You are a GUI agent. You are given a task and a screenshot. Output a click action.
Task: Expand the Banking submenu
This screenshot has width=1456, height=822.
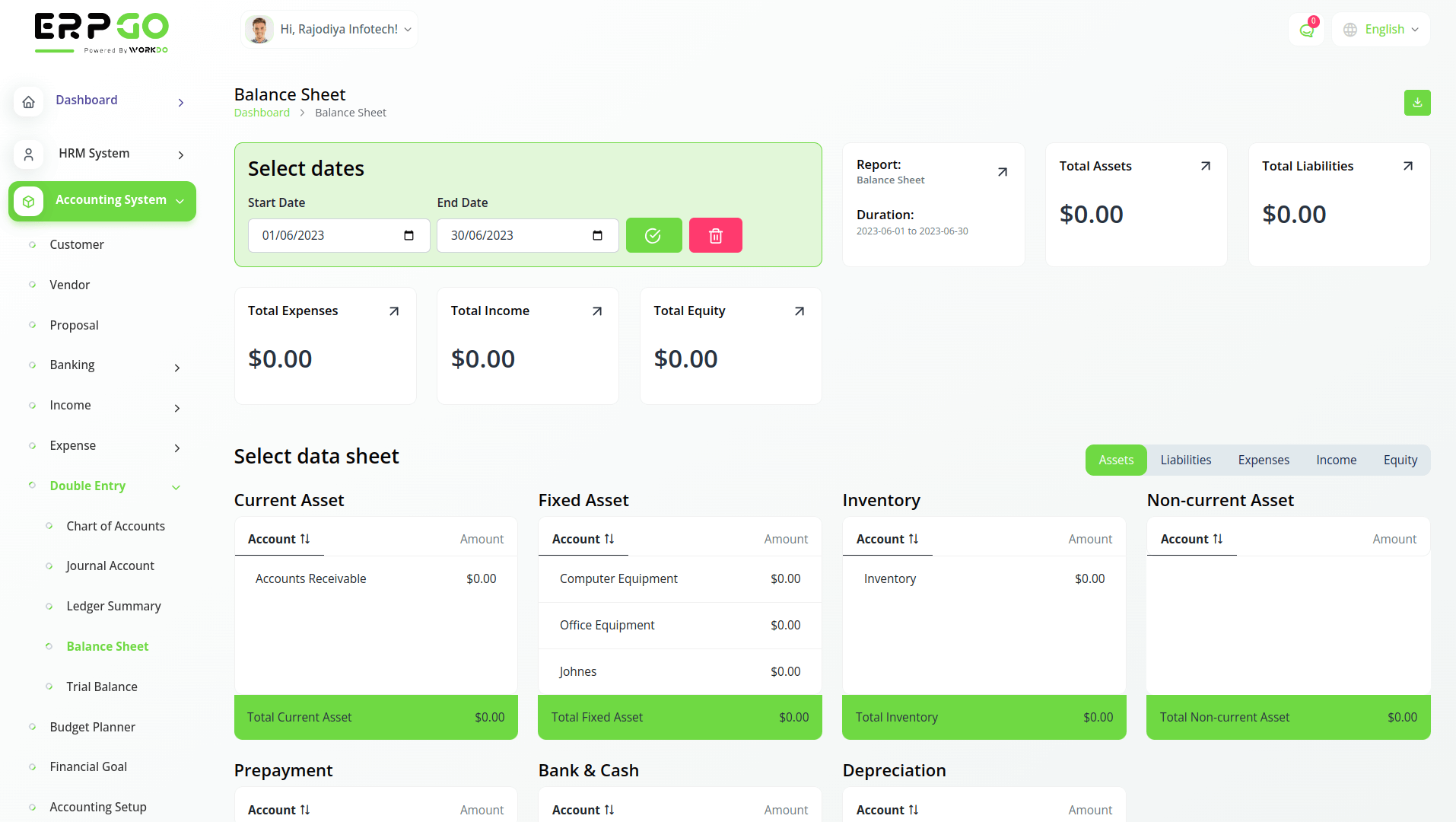tap(176, 367)
